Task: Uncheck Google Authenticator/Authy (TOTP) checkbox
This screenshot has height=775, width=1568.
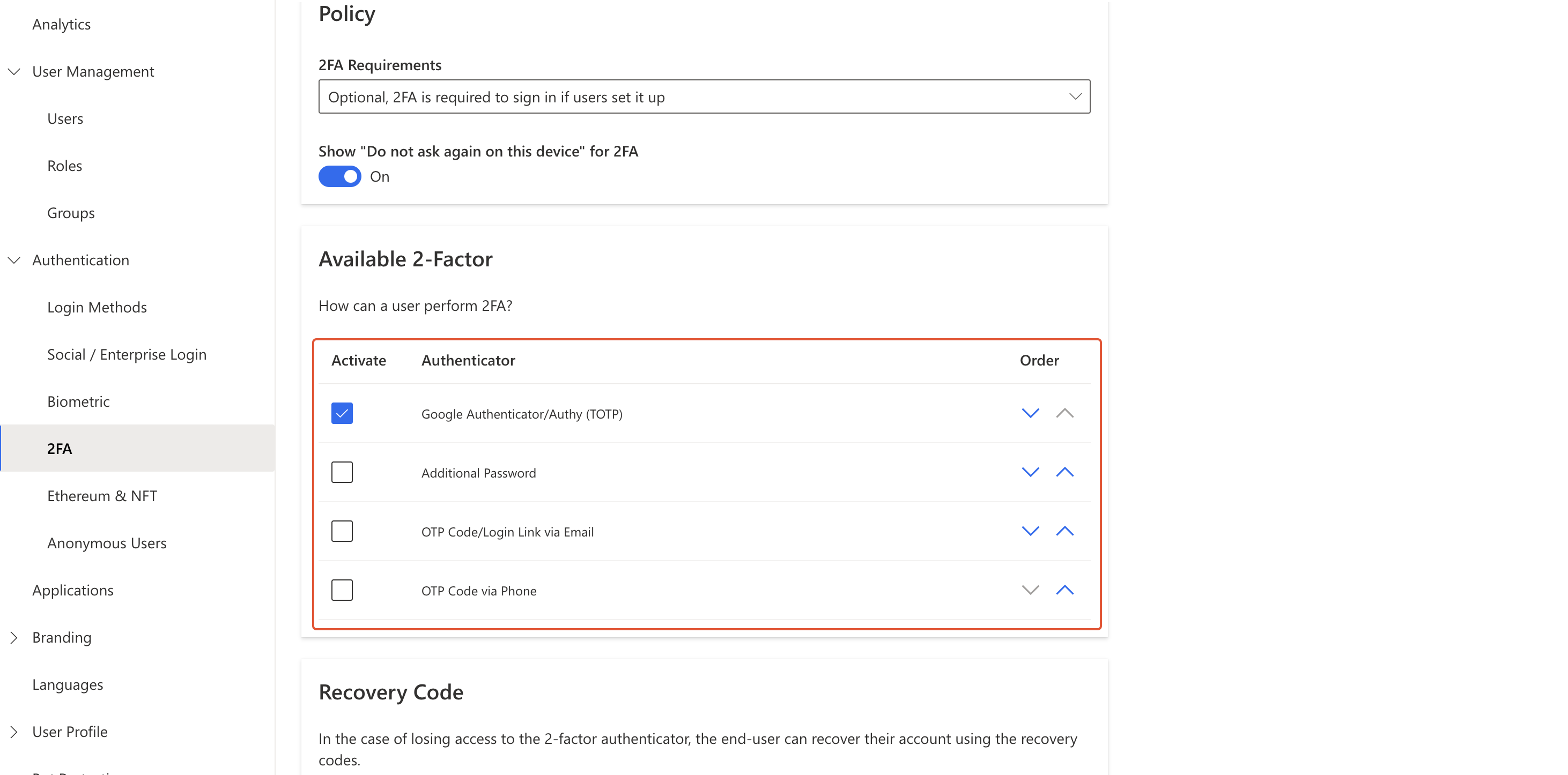Action: click(x=342, y=413)
